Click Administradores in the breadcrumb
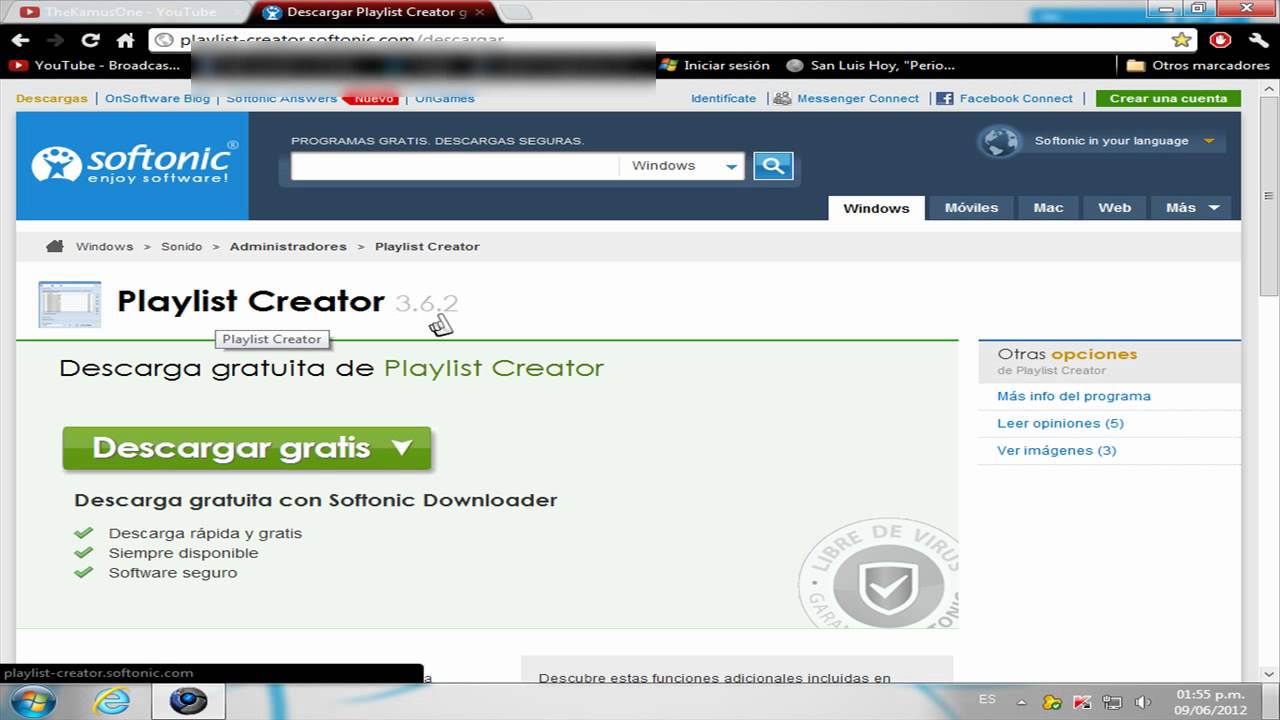 tap(288, 246)
